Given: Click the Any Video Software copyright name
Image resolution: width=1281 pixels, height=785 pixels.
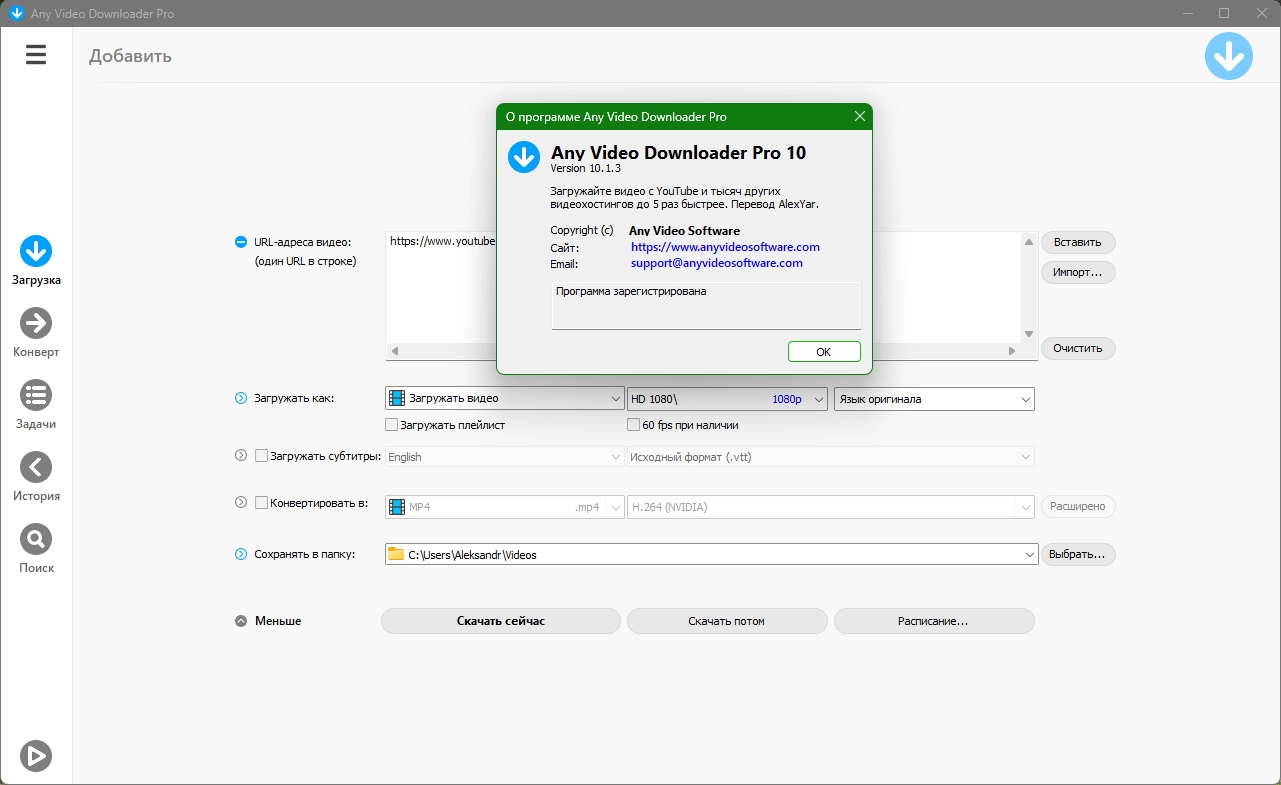Looking at the screenshot, I should click(685, 231).
